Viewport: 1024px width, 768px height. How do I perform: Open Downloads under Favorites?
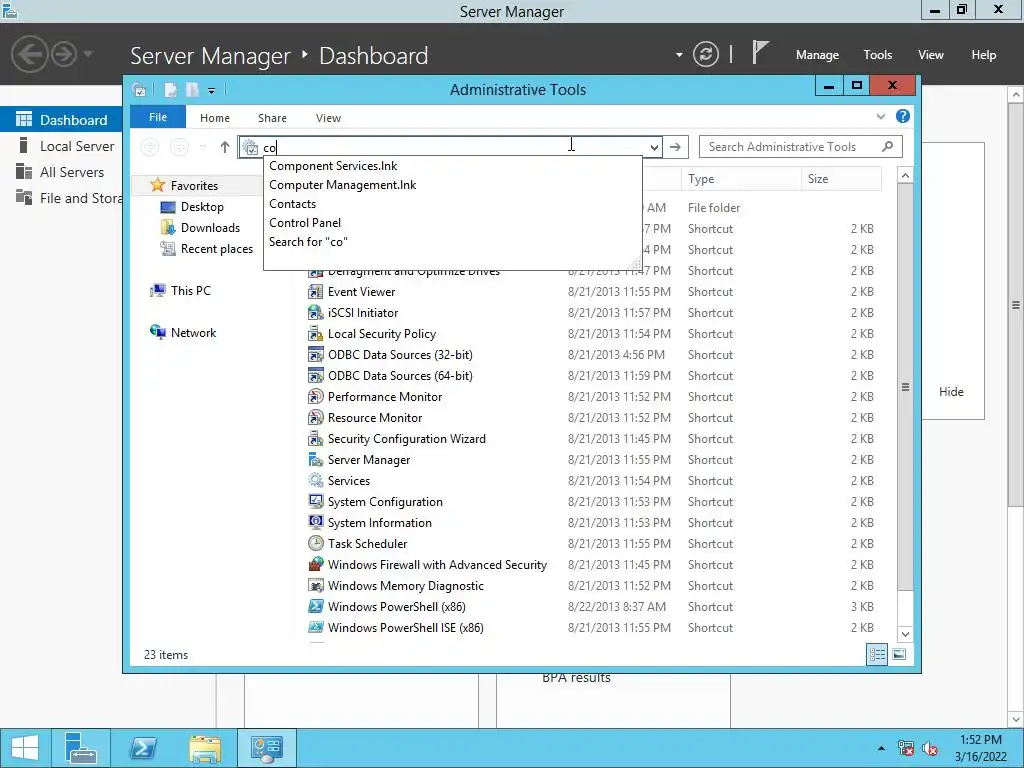tap(210, 228)
